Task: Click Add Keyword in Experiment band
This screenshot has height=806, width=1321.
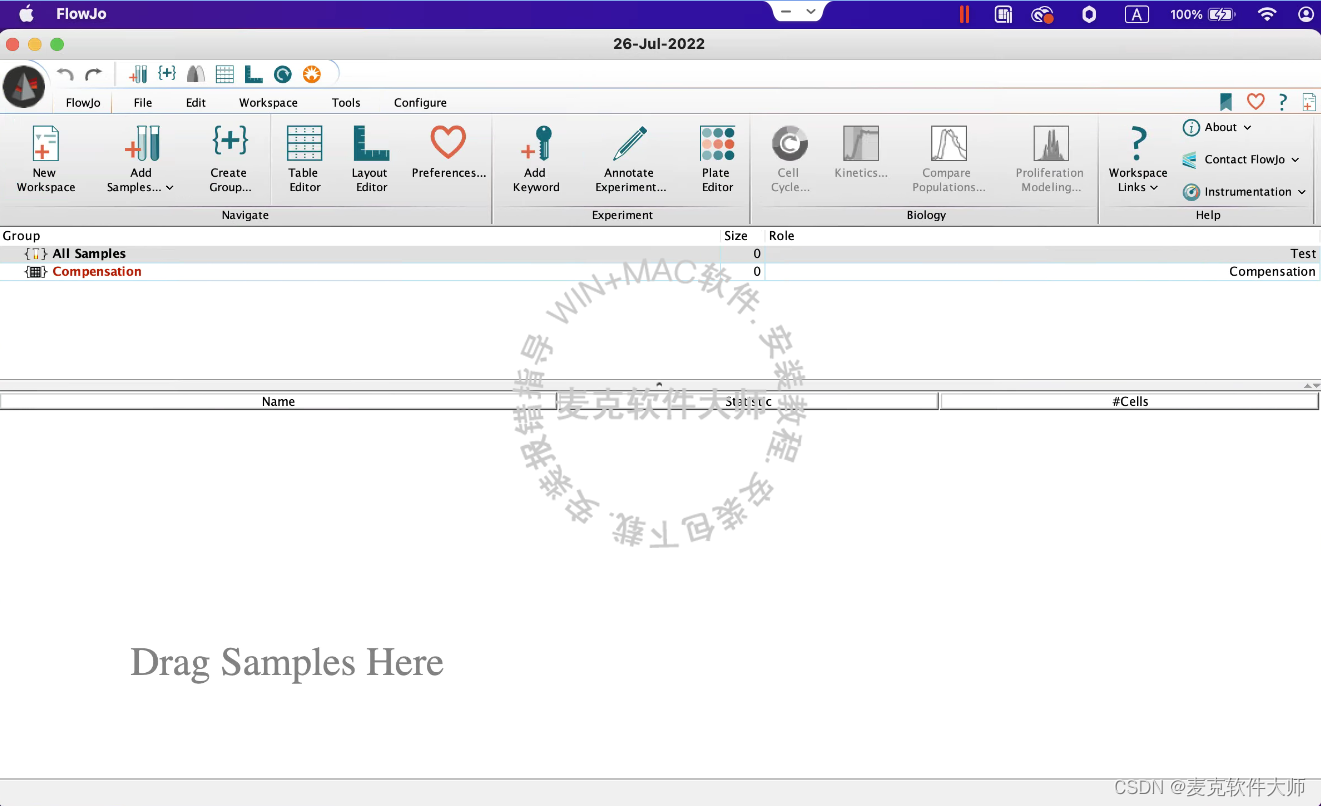Action: 536,159
